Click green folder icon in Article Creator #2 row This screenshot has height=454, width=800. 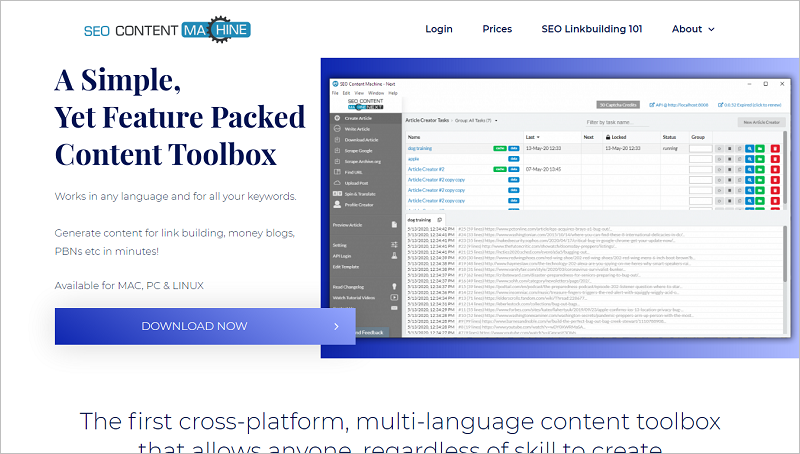(x=760, y=169)
